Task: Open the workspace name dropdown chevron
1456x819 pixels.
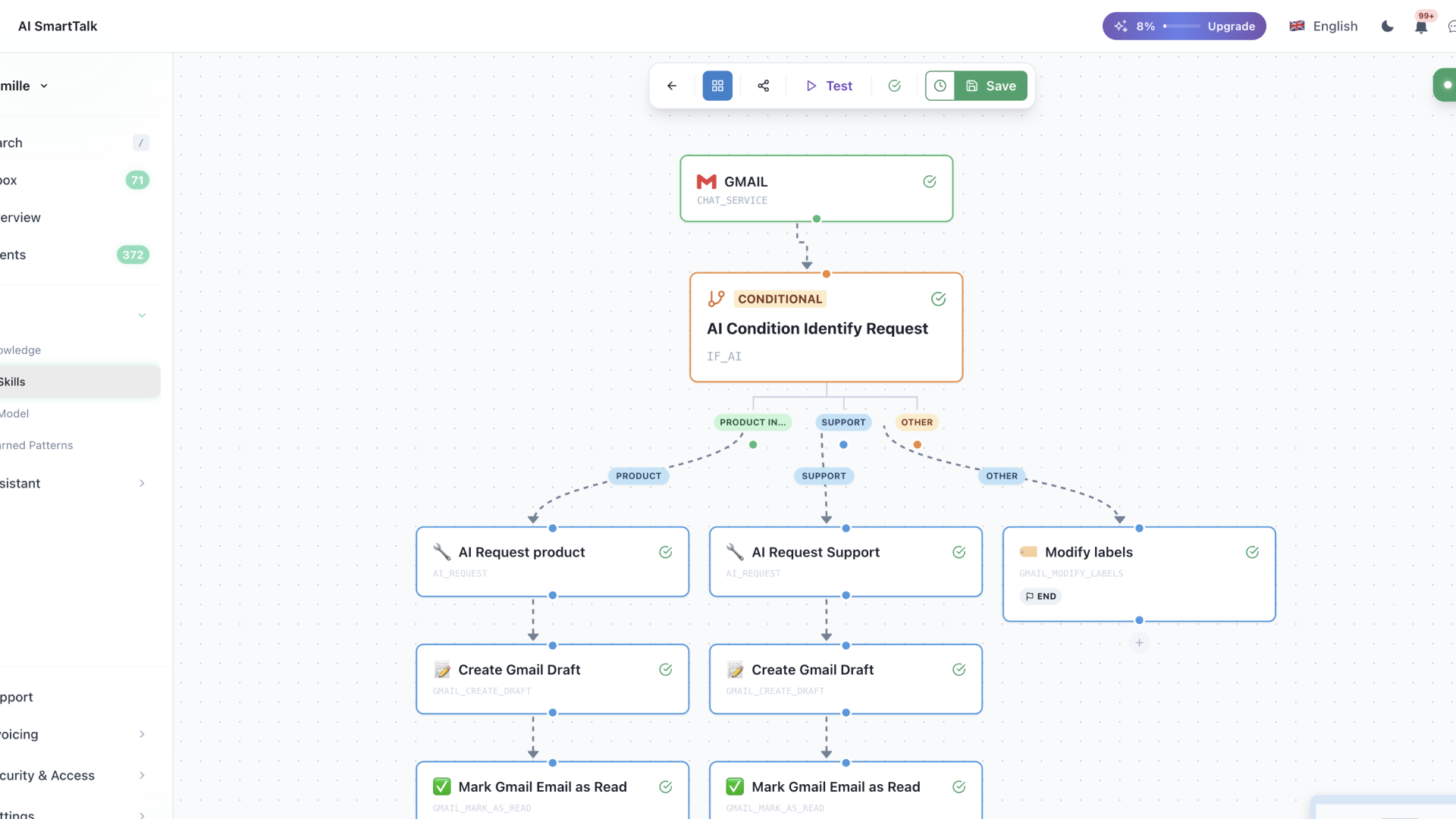Action: pos(44,86)
